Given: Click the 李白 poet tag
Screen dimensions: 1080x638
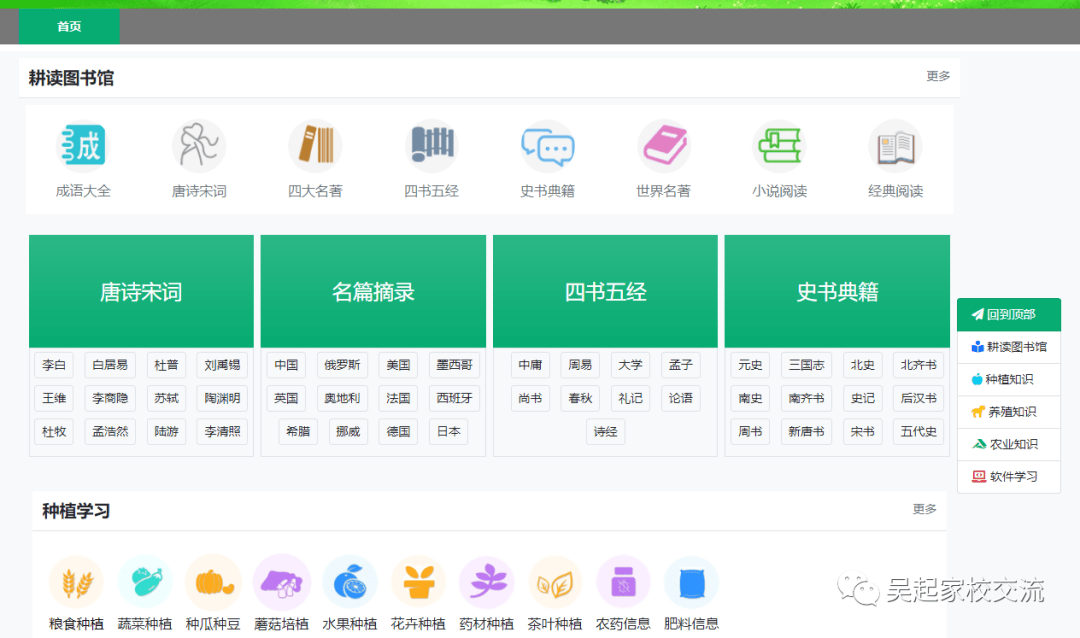Looking at the screenshot, I should [x=53, y=365].
